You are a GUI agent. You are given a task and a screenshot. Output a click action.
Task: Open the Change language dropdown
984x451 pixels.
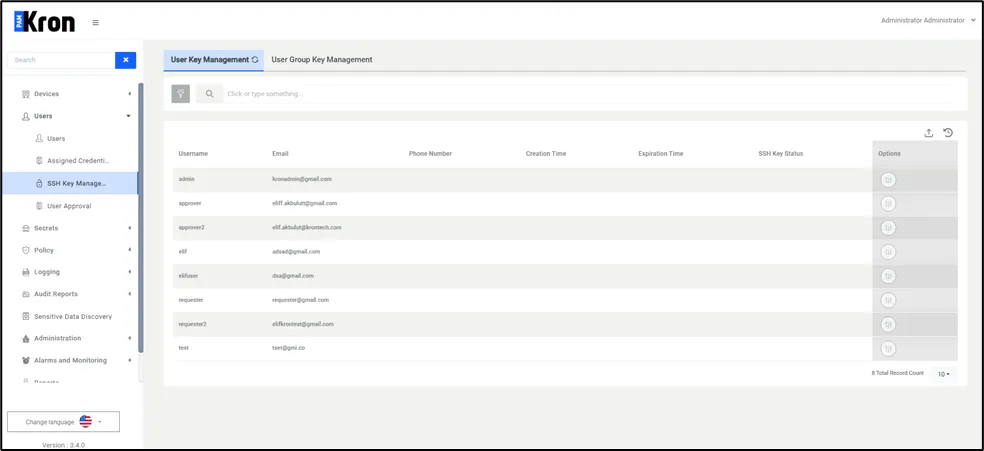pyautogui.click(x=63, y=422)
